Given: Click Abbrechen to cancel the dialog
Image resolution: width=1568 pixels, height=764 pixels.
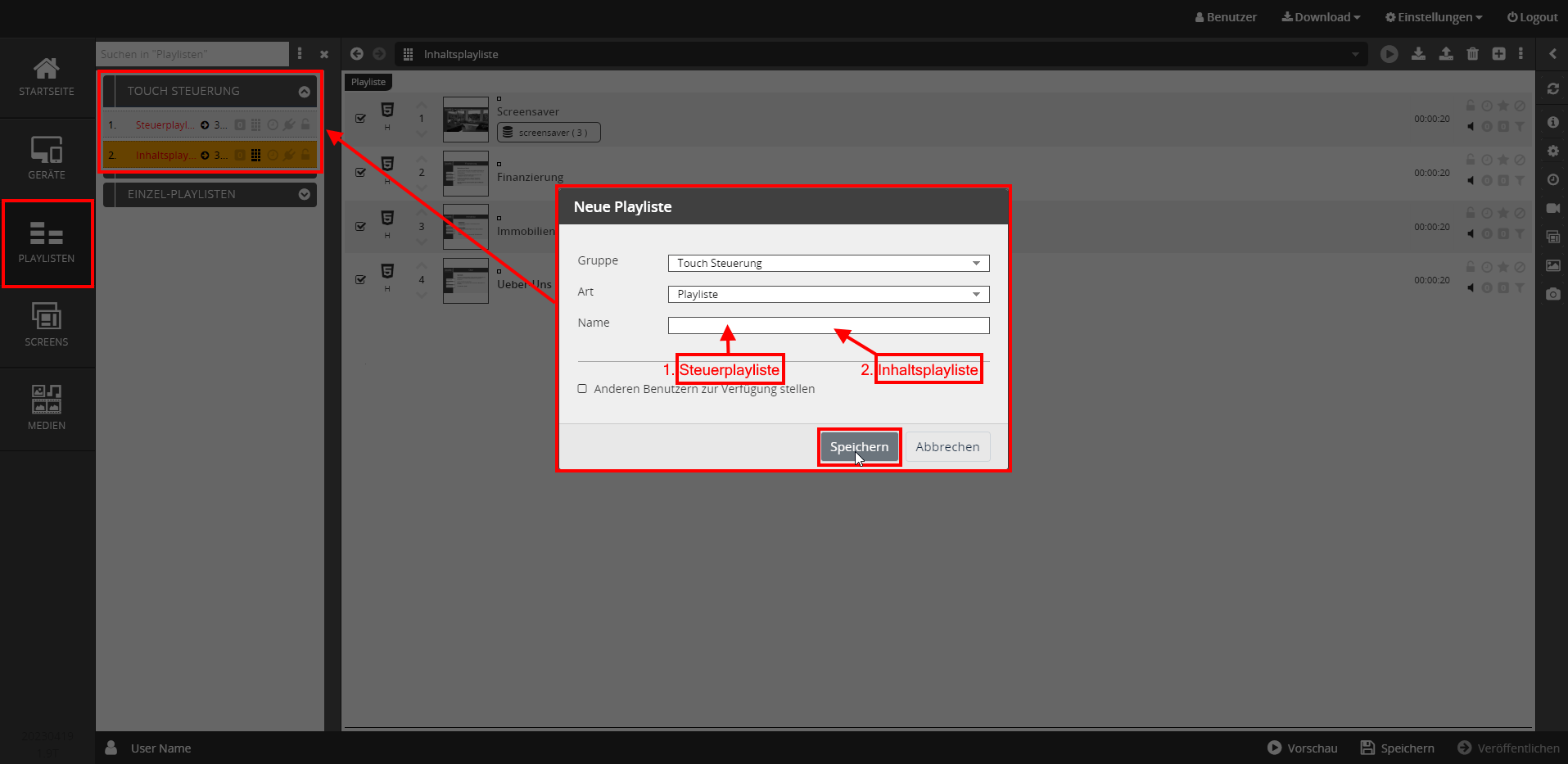Looking at the screenshot, I should 947,447.
